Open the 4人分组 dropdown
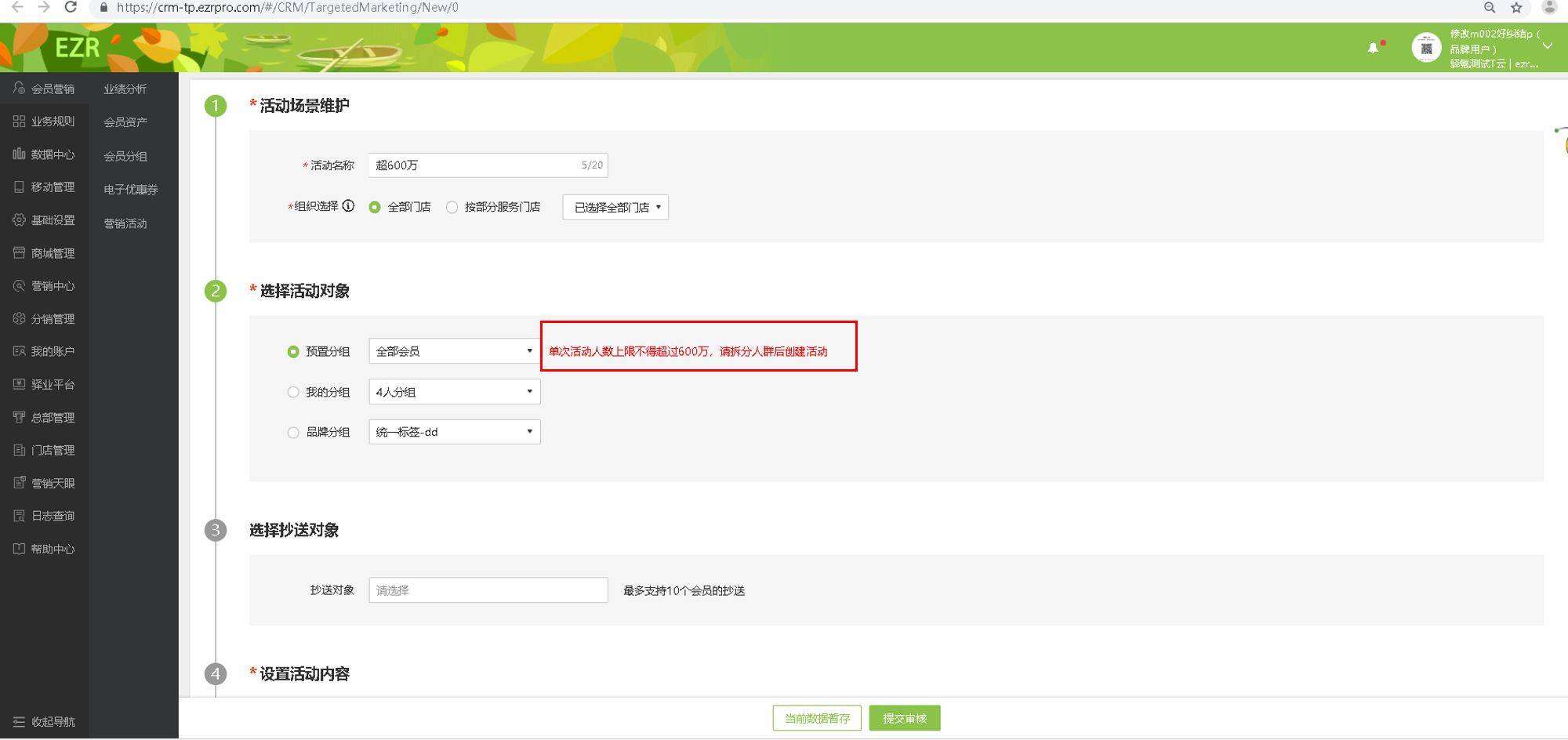This screenshot has height=740, width=1568. [455, 392]
